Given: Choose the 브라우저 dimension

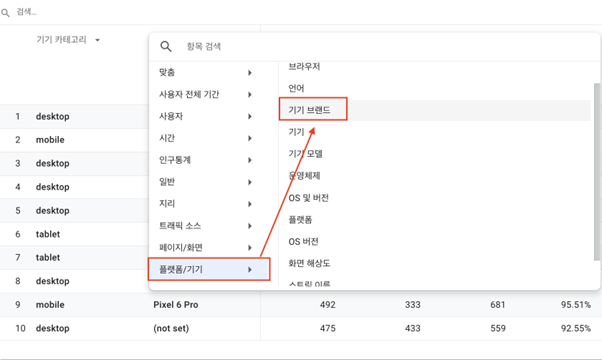Looking at the screenshot, I should 304,66.
